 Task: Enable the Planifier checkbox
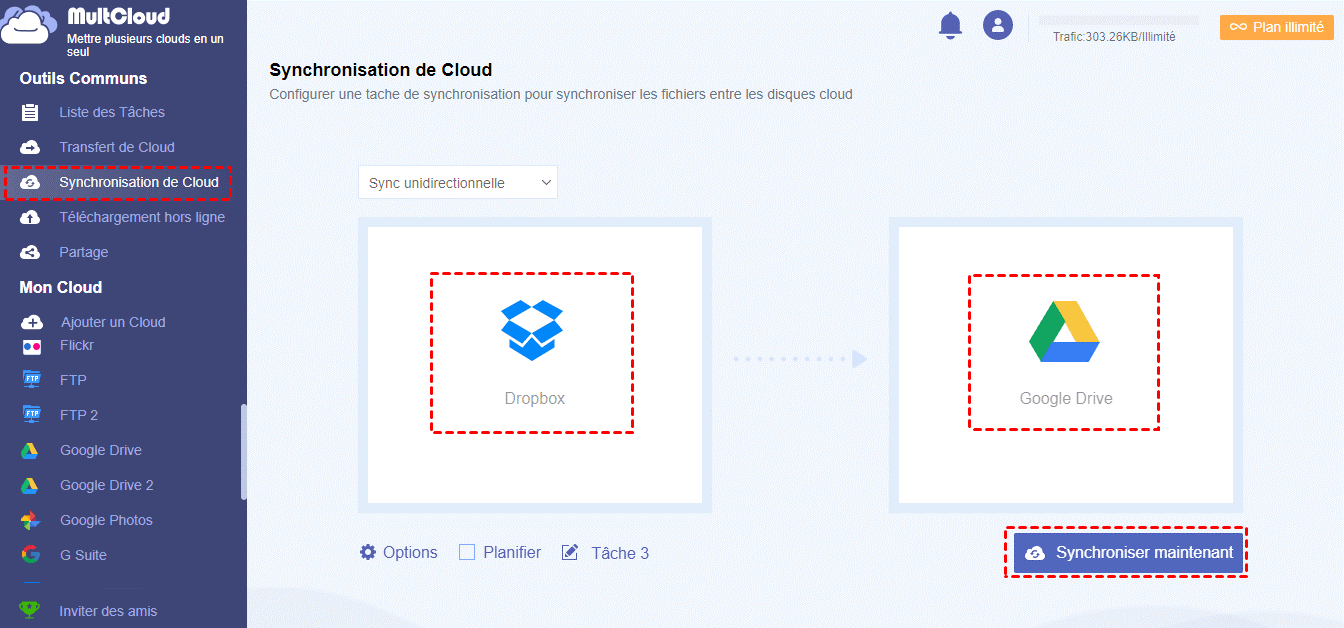pyautogui.click(x=467, y=552)
